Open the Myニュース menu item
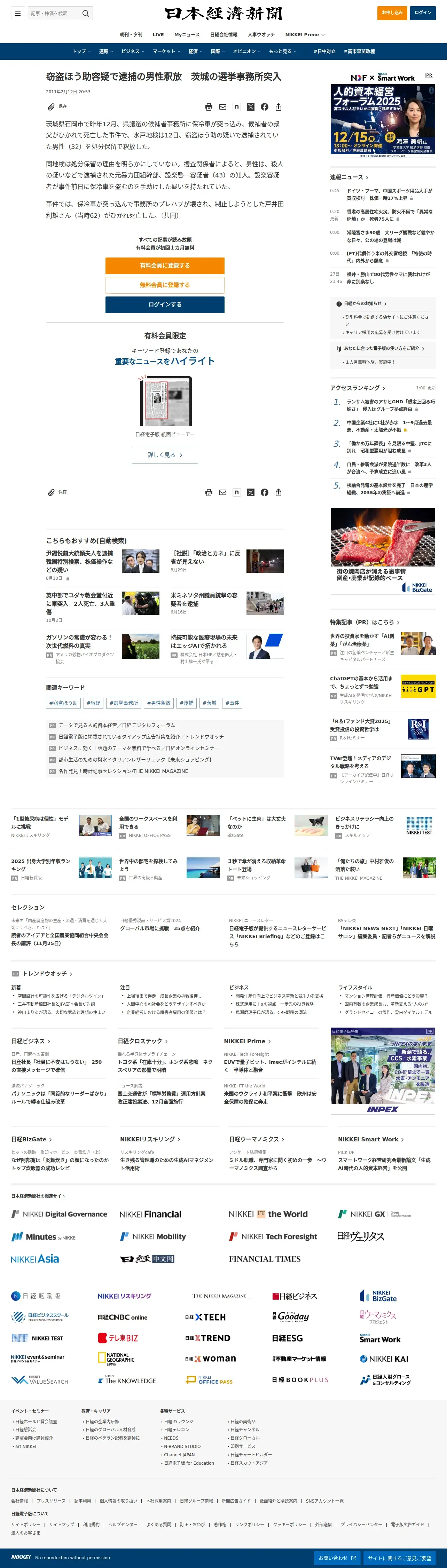This screenshot has height=1568, width=447. point(187,35)
